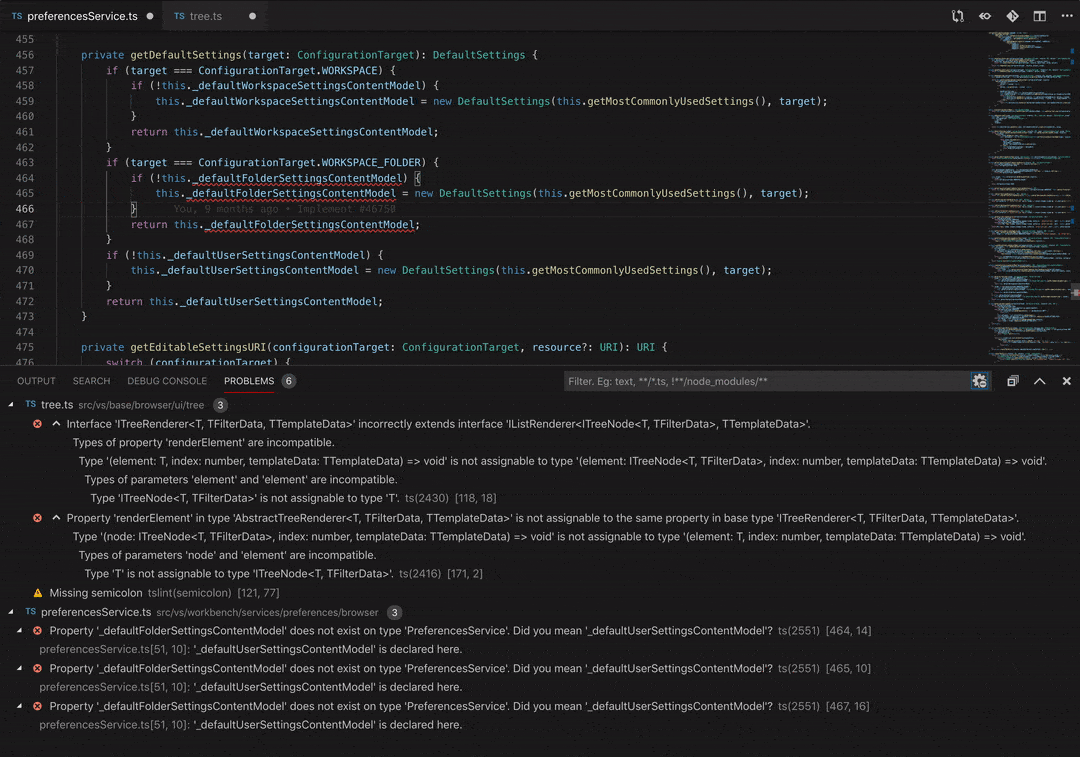Image resolution: width=1080 pixels, height=757 pixels.
Task: Open the git file history diamond icon
Action: coord(1012,16)
